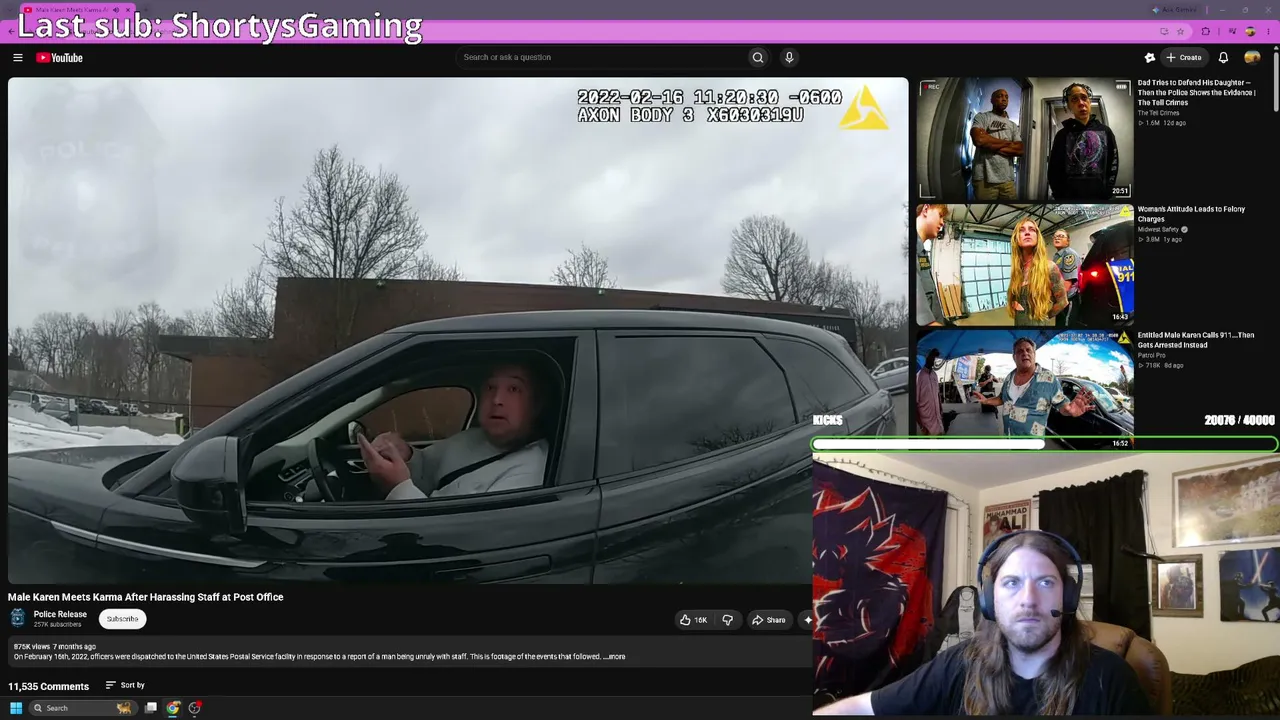Open the Sort by comments dropdown
Viewport: 1280px width, 720px height.
pos(126,686)
